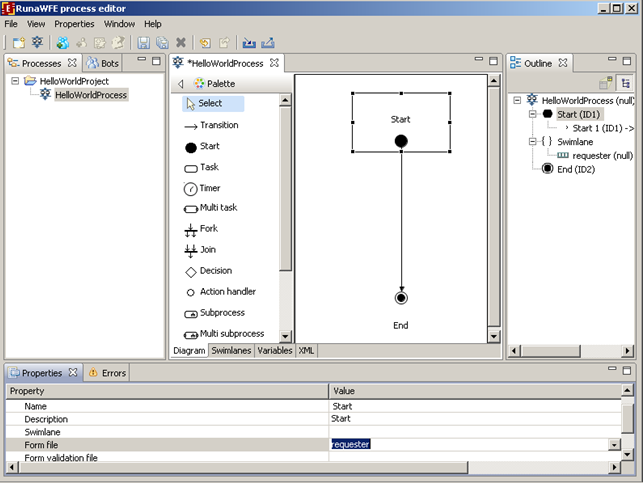The image size is (643, 484).
Task: Switch to the Swimlanes tab
Action: point(231,351)
